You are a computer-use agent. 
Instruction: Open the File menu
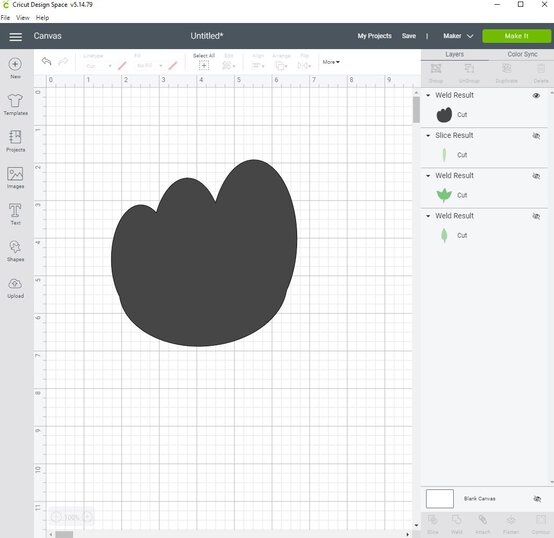pyautogui.click(x=5, y=18)
